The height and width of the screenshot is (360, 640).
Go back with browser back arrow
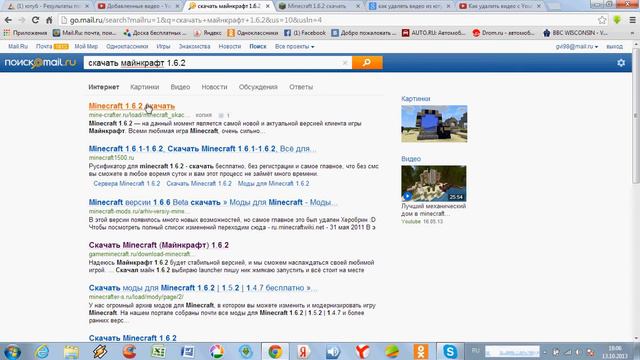[x=8, y=20]
